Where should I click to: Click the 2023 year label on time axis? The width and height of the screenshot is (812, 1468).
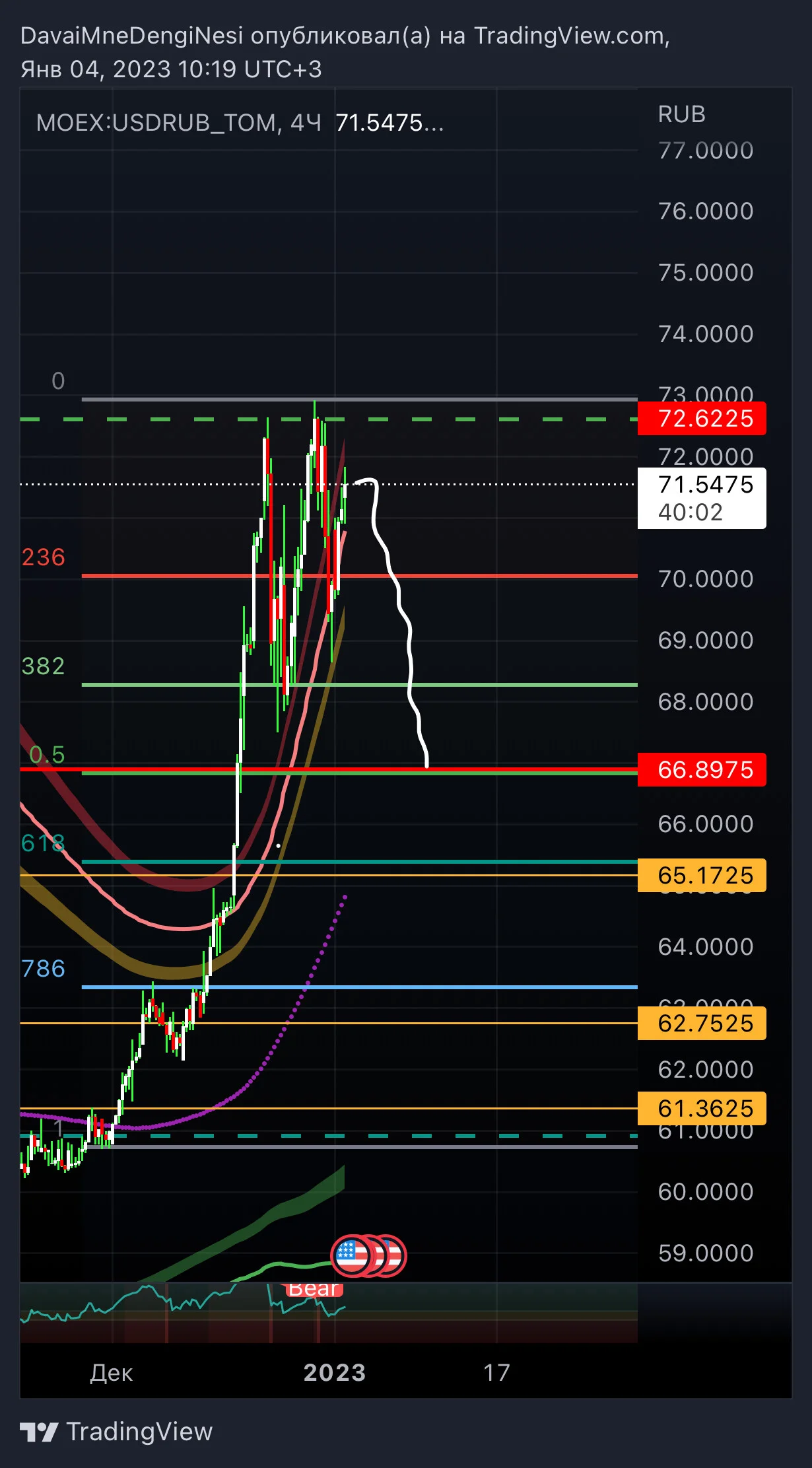point(335,1373)
